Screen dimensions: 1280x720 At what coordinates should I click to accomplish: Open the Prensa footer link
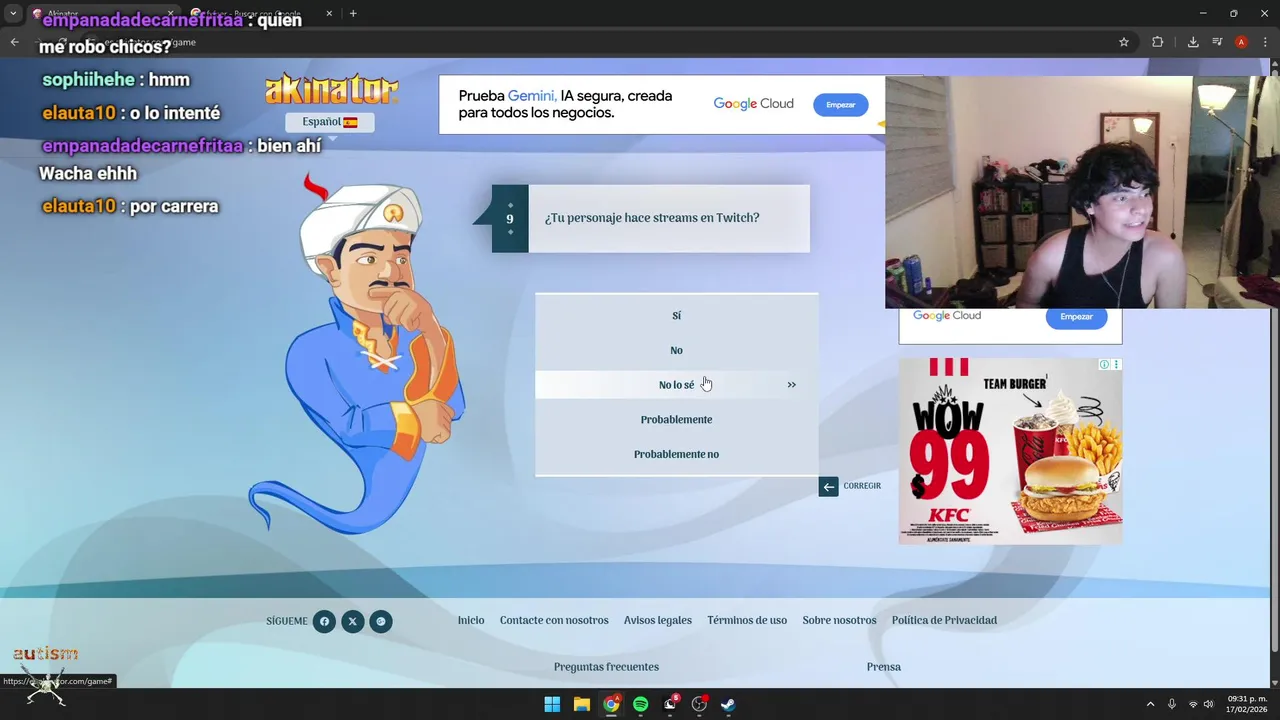click(884, 667)
